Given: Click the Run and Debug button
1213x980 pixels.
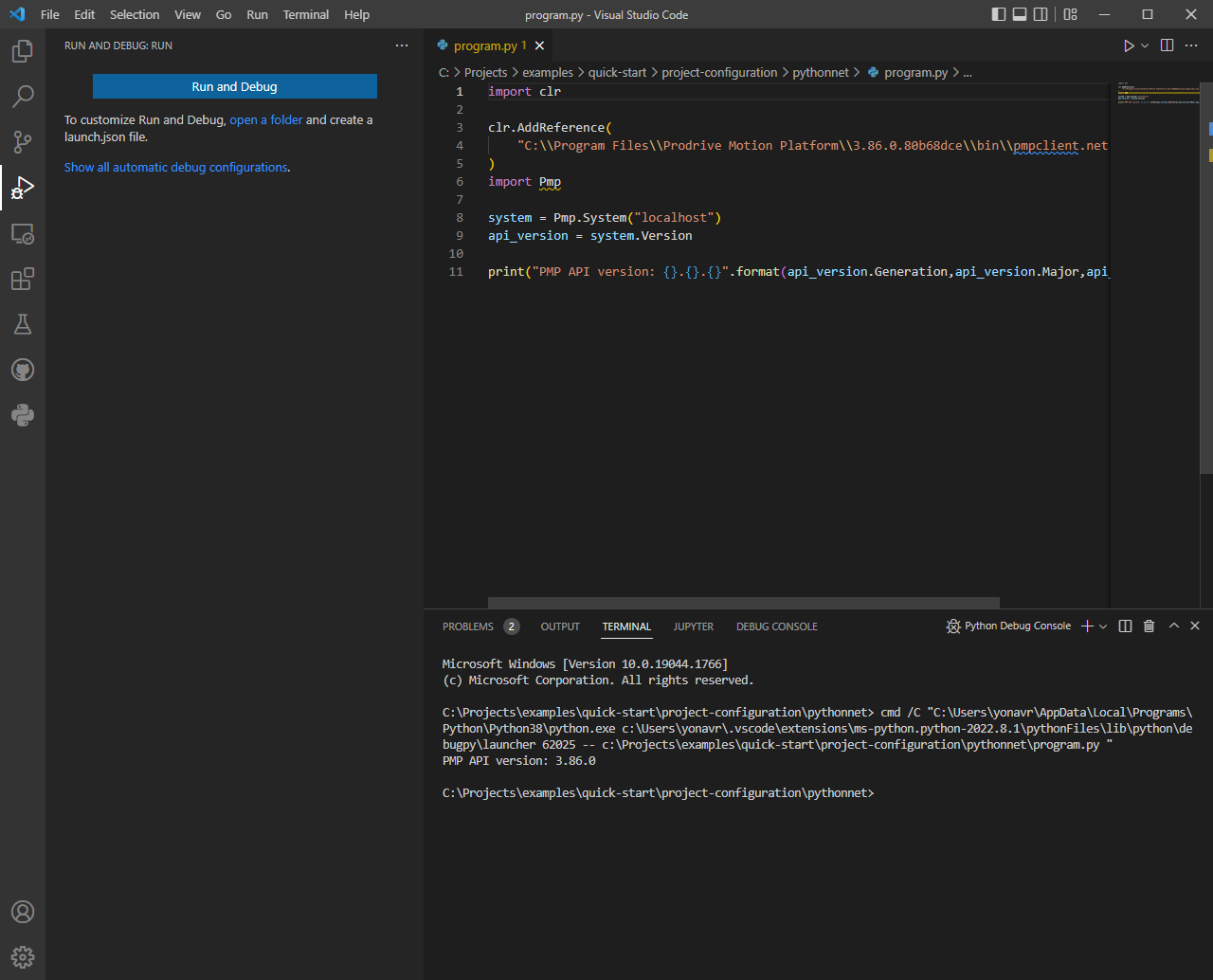Looking at the screenshot, I should (x=235, y=86).
